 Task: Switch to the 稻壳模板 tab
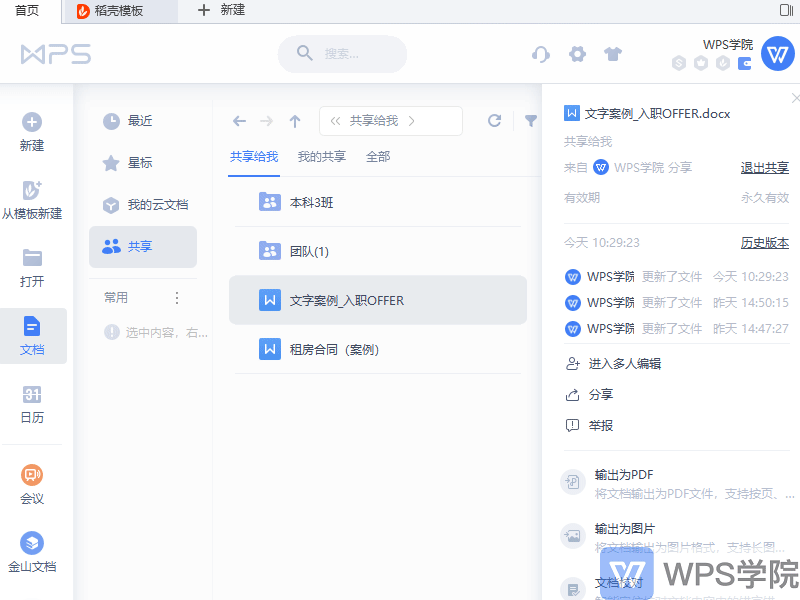[120, 11]
